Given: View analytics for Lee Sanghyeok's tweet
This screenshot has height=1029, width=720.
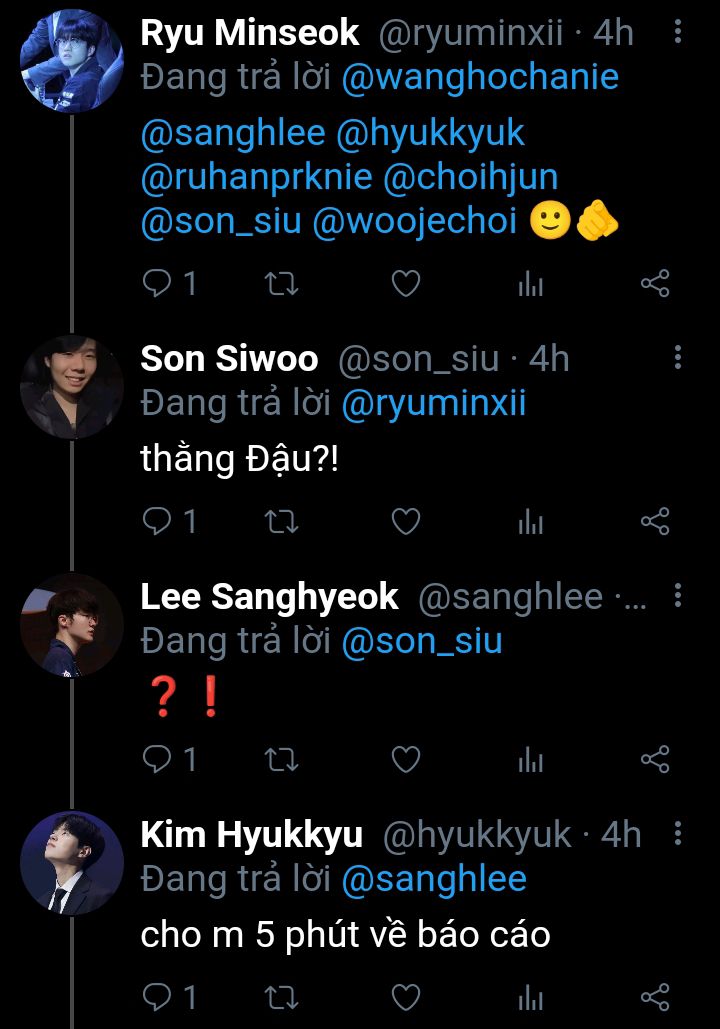Looking at the screenshot, I should pos(530,760).
